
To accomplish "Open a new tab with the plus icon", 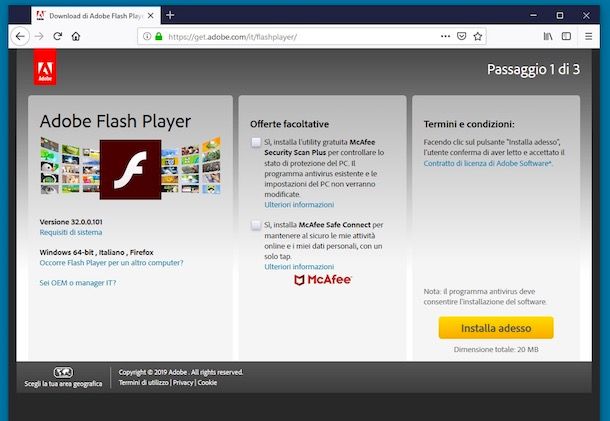I will click(170, 15).
